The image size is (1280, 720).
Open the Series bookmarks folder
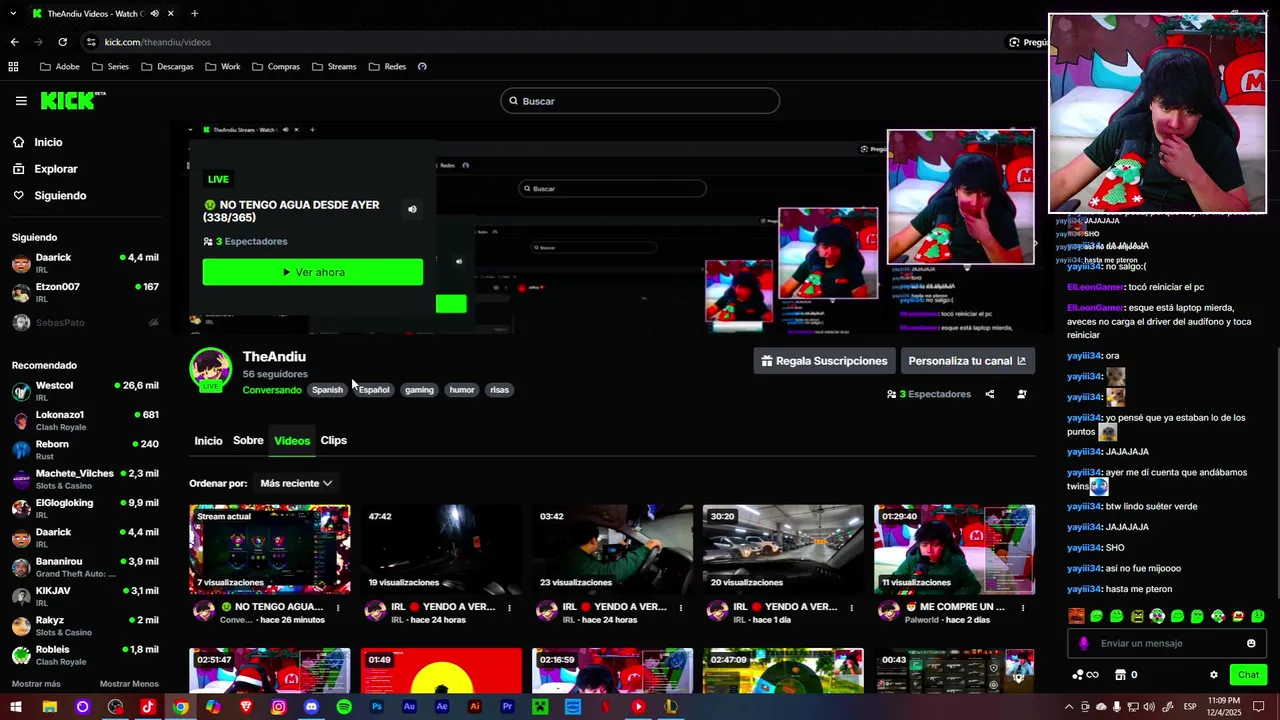coord(110,67)
